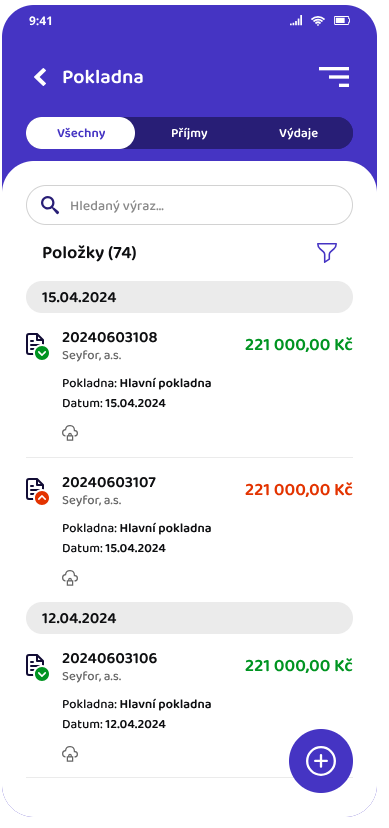Screen dimensions: 389x828
Task: Tap the cloud lock icon under 20240603108
Action: pos(70,434)
